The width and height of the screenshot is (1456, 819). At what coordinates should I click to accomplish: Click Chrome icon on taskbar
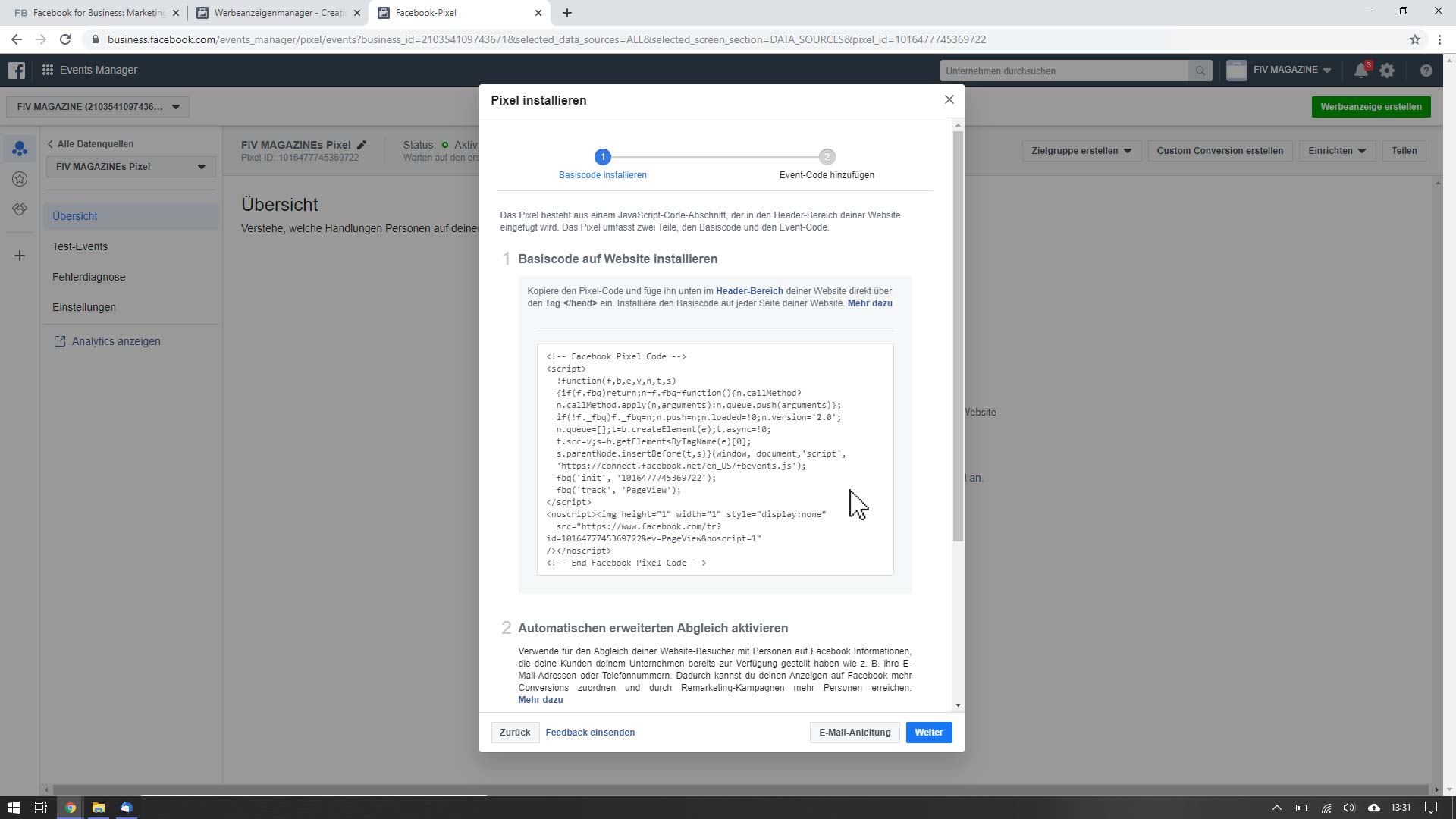point(70,808)
